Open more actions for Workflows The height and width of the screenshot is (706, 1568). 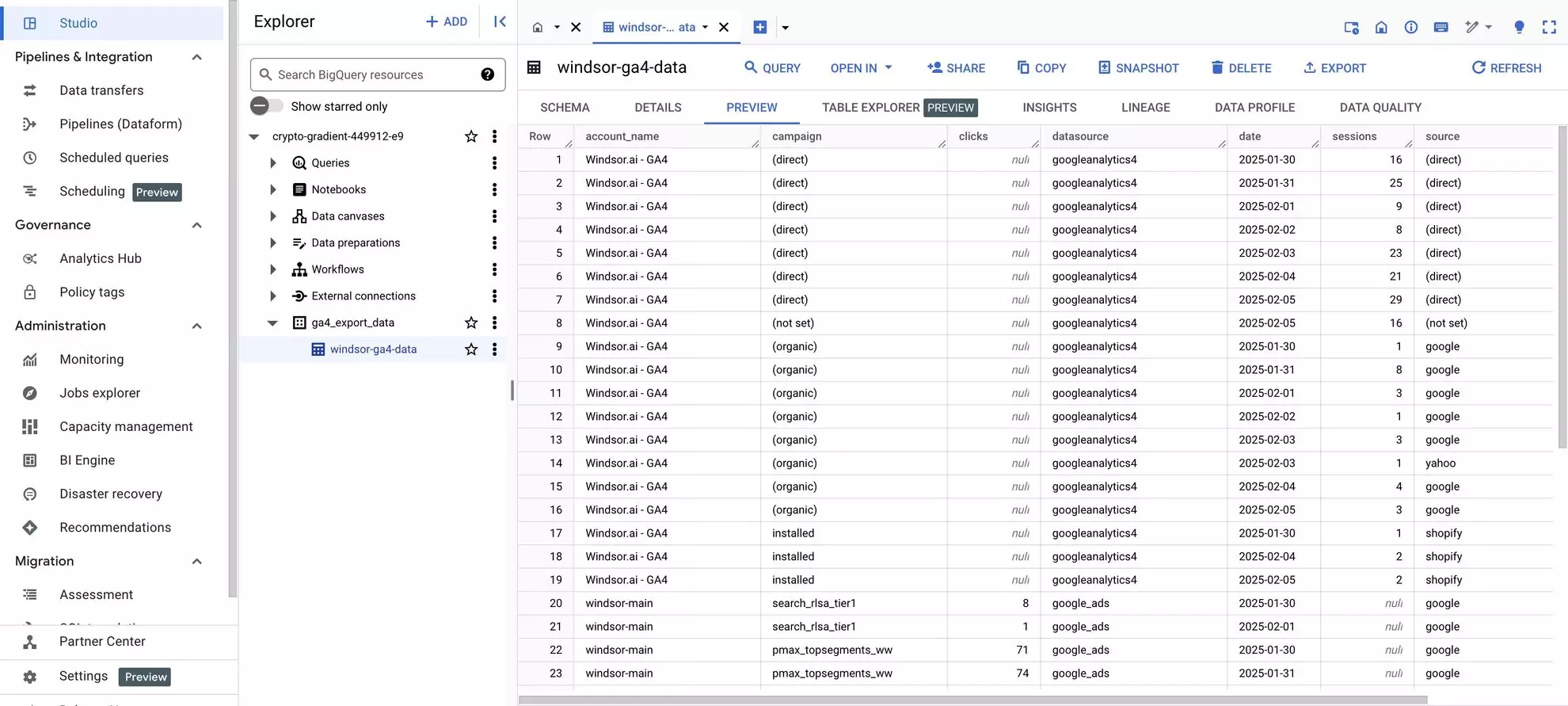tap(494, 269)
